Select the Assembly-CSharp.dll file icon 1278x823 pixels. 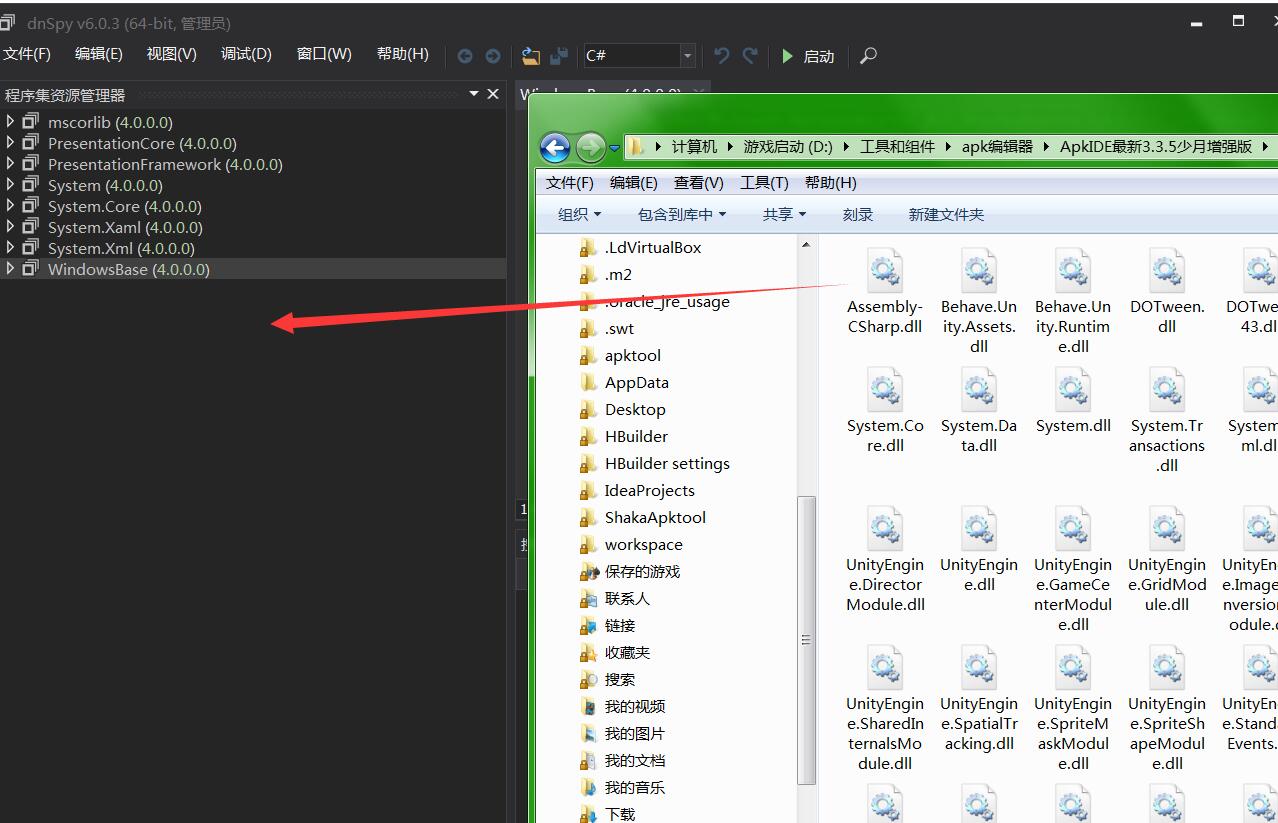884,272
